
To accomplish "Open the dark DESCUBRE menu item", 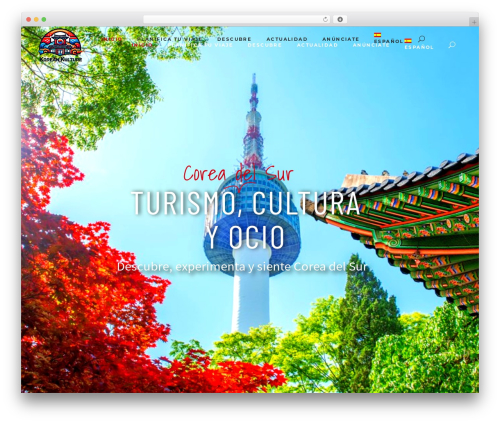I will [234, 39].
